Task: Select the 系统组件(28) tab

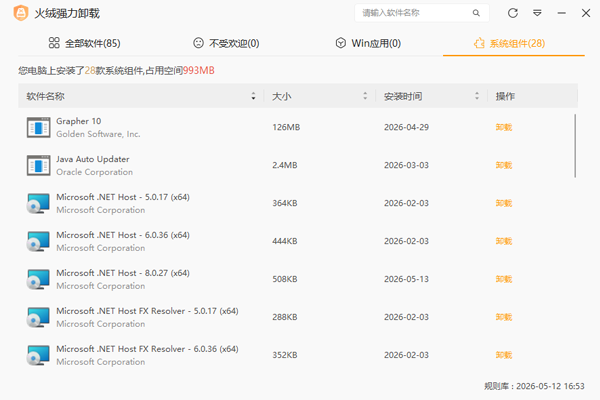Action: (509, 43)
